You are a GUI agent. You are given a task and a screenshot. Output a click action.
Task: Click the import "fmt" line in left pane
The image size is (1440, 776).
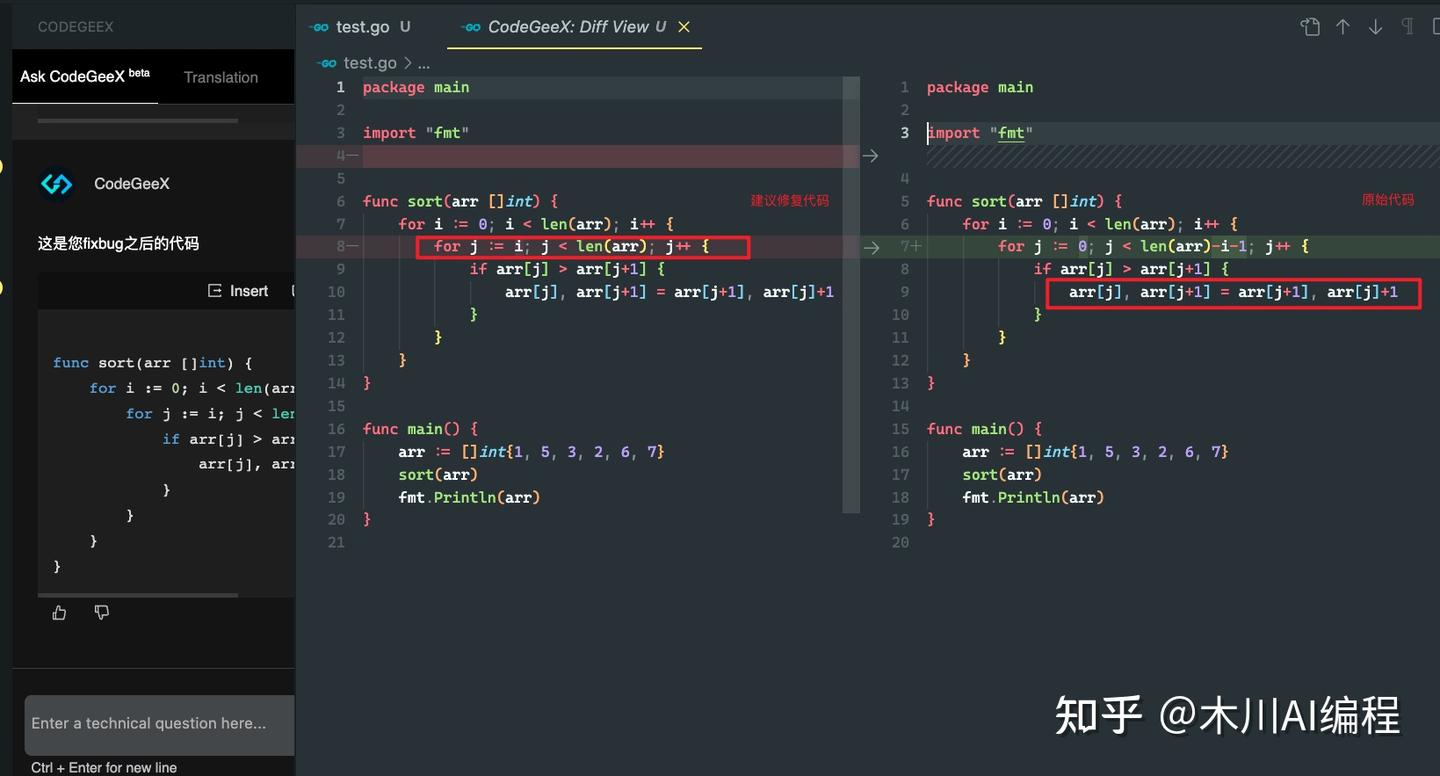[416, 133]
